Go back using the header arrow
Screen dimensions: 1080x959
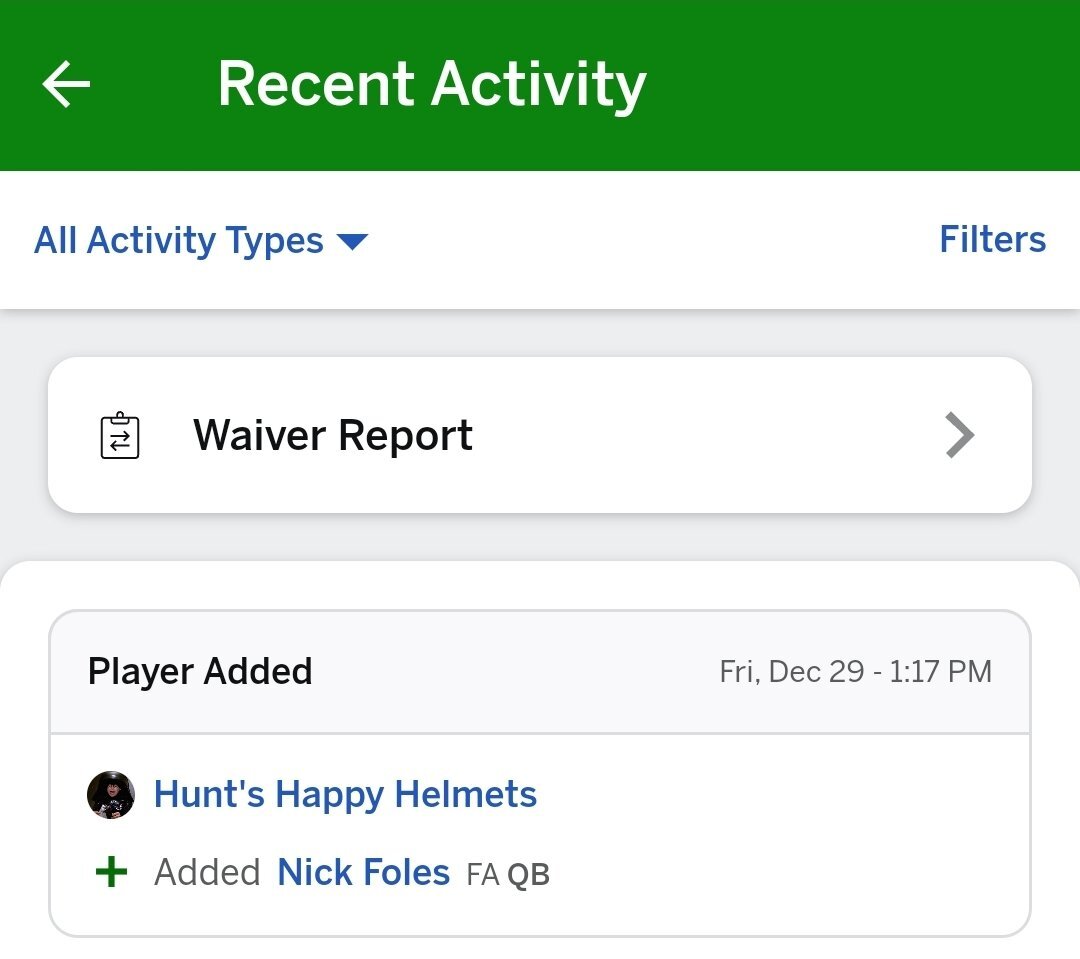66,84
